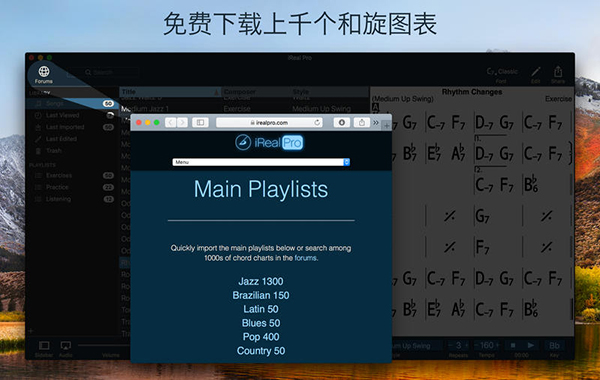Open a new Safari tab with plus button
The height and width of the screenshot is (380, 600).
coord(386,126)
